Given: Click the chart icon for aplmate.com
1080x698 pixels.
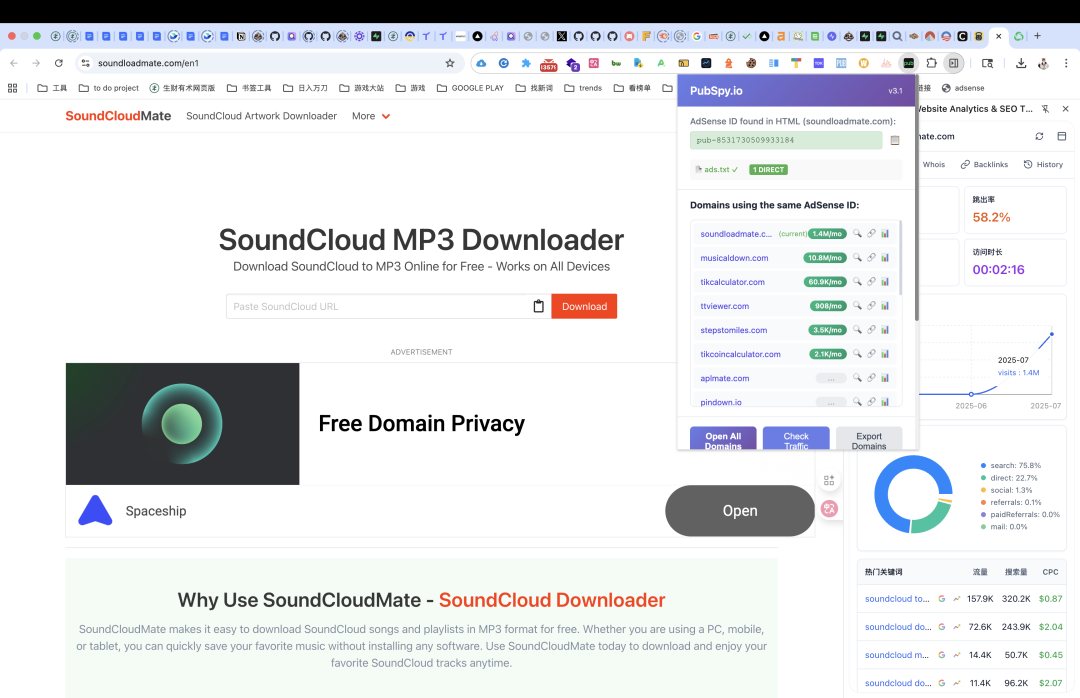Looking at the screenshot, I should click(x=885, y=378).
